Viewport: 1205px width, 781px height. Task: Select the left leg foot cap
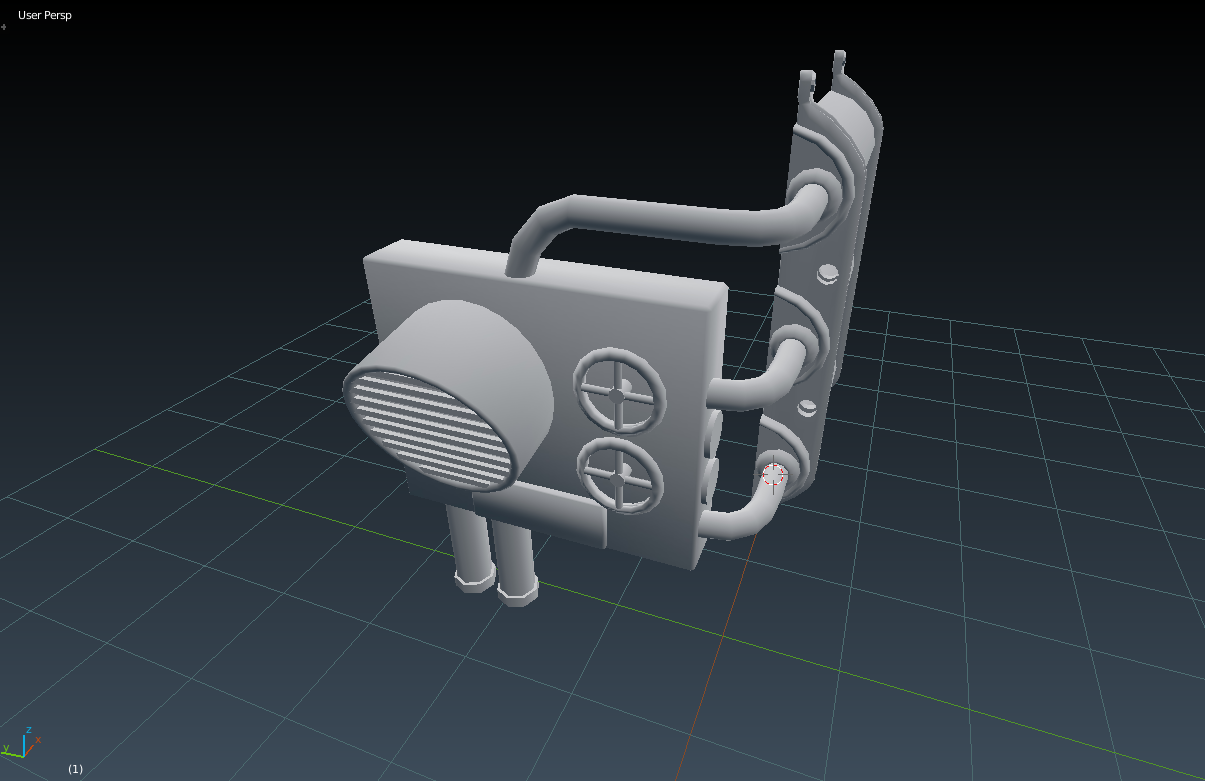coord(474,579)
